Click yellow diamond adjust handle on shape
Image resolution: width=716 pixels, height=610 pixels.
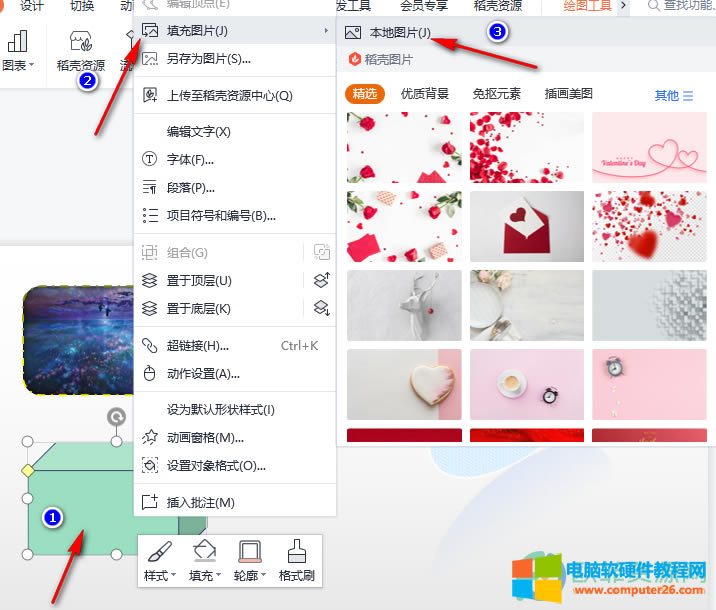click(28, 470)
